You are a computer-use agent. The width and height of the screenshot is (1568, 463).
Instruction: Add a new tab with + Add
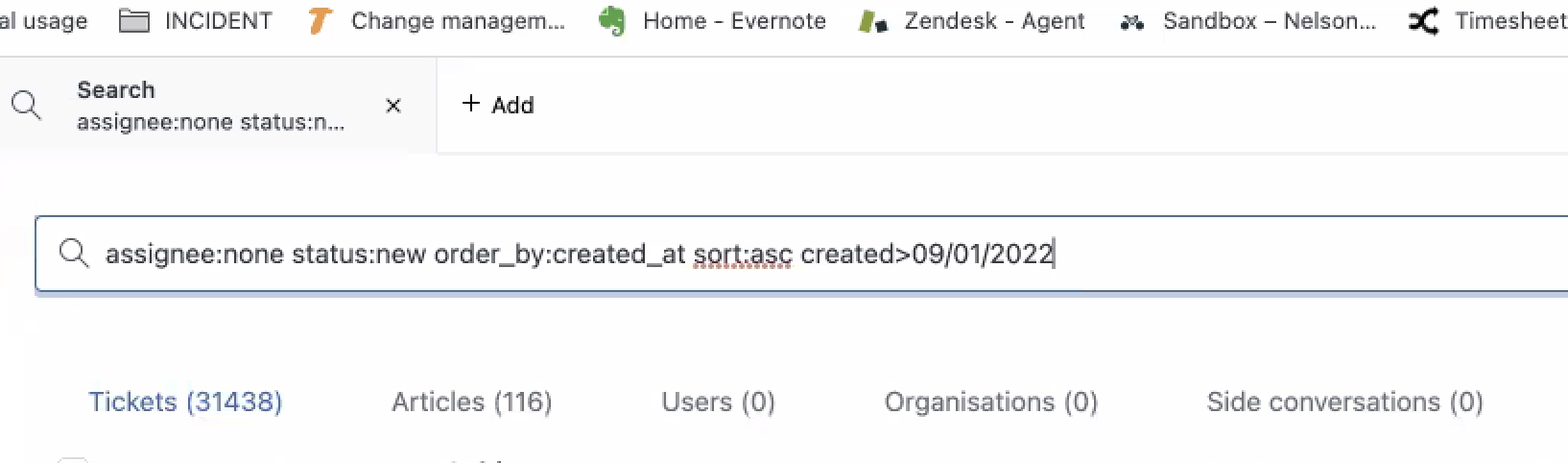coord(498,105)
